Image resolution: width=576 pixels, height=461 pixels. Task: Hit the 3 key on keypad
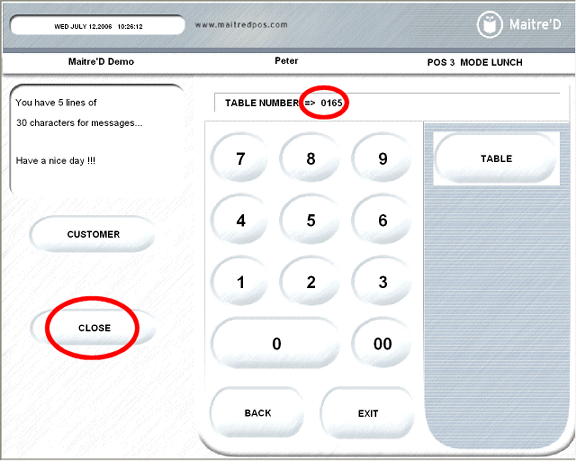tap(382, 281)
